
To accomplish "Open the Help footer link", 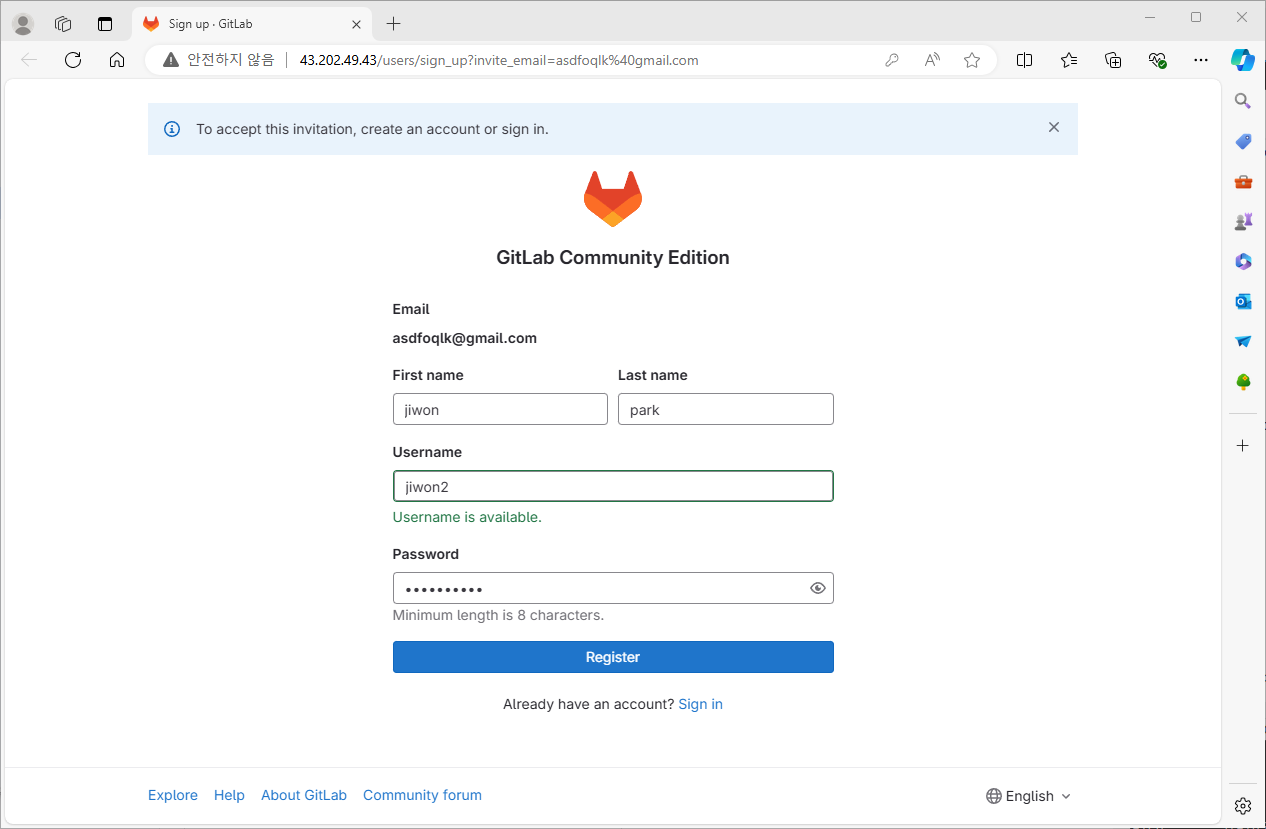I will tap(229, 795).
